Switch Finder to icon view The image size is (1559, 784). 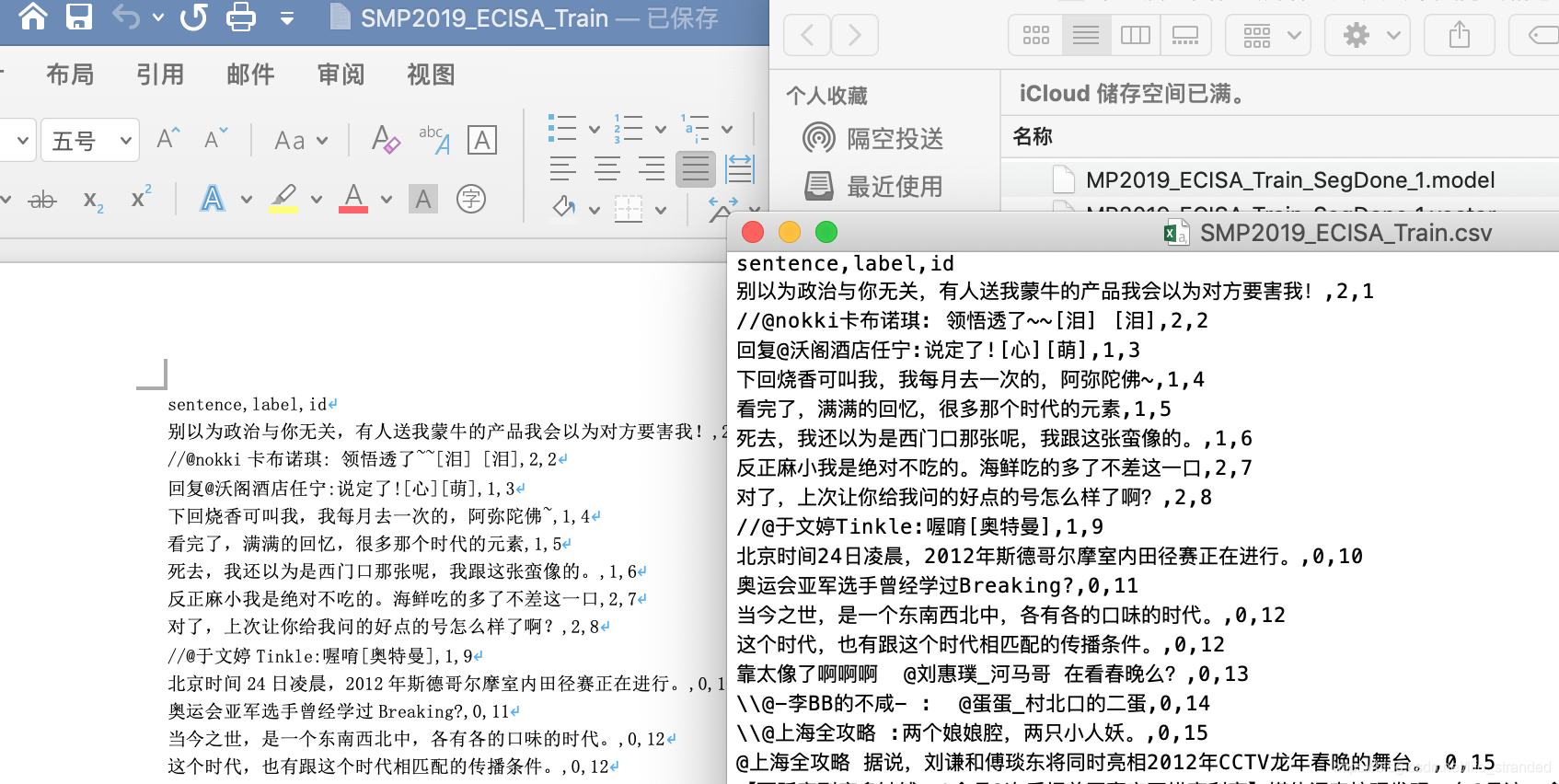tap(1036, 35)
